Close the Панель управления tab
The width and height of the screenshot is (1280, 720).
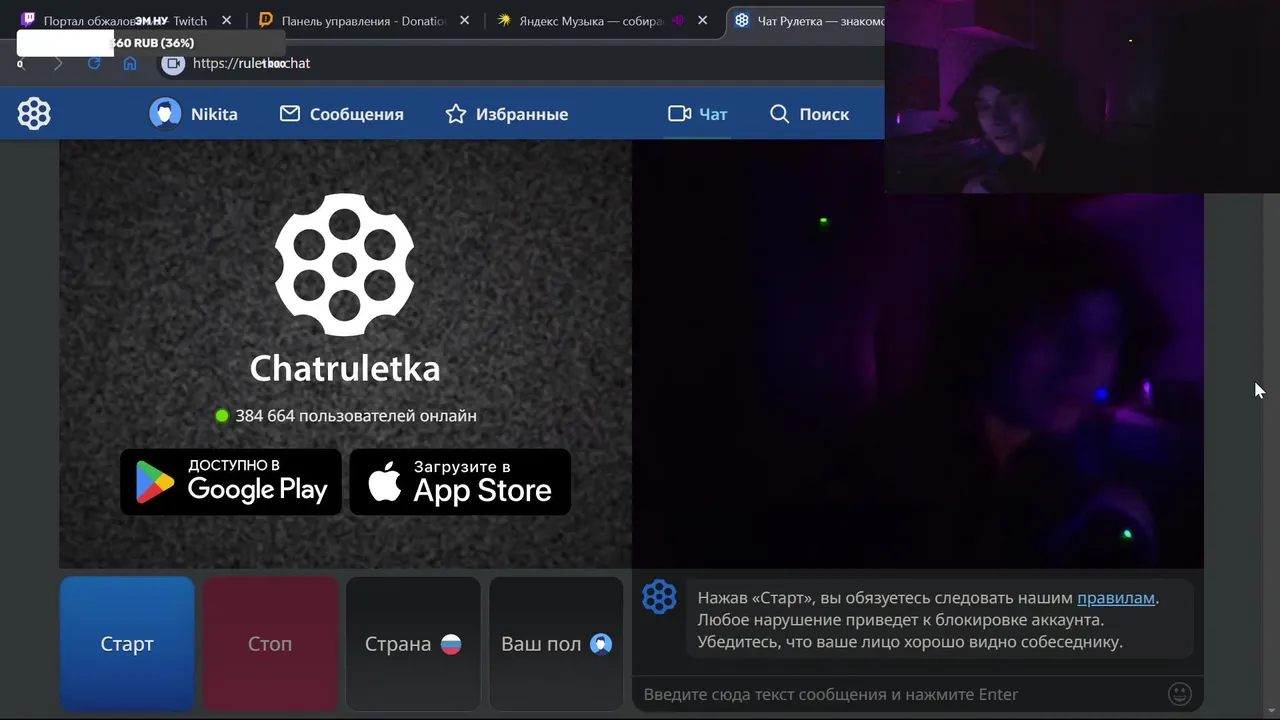tap(464, 20)
